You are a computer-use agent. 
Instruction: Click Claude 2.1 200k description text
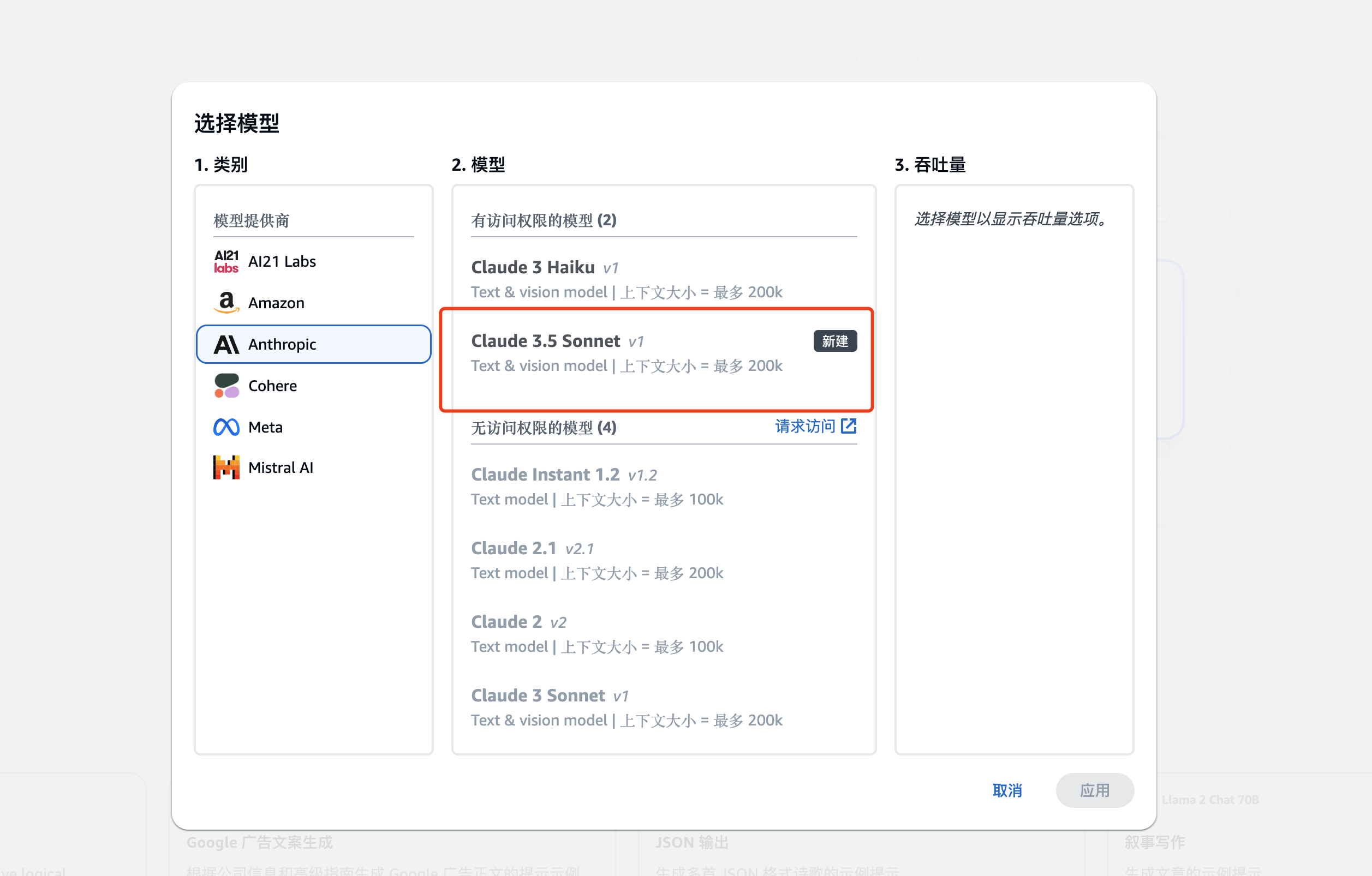[x=597, y=573]
